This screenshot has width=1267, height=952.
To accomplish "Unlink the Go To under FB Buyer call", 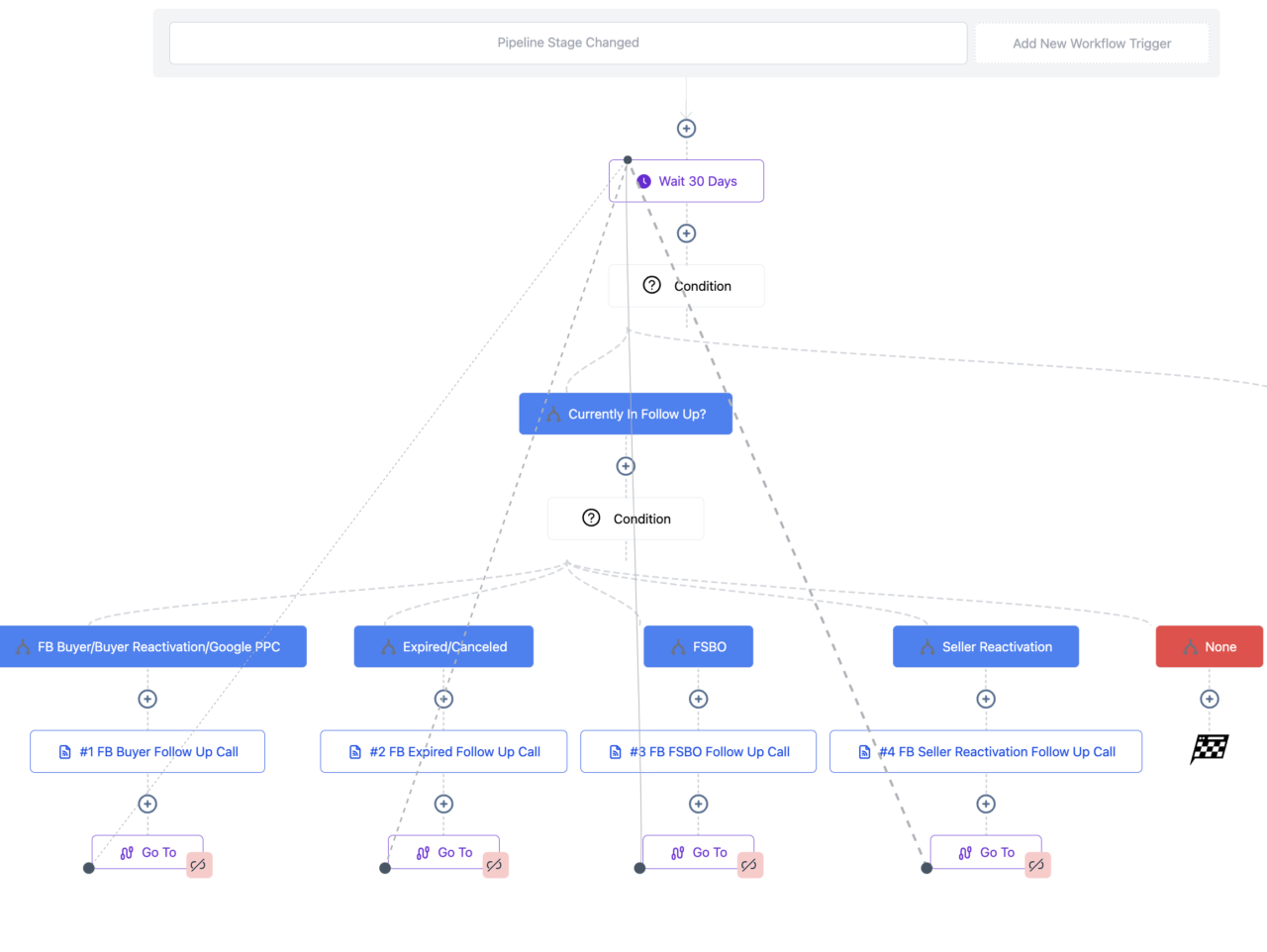I will pyautogui.click(x=199, y=865).
